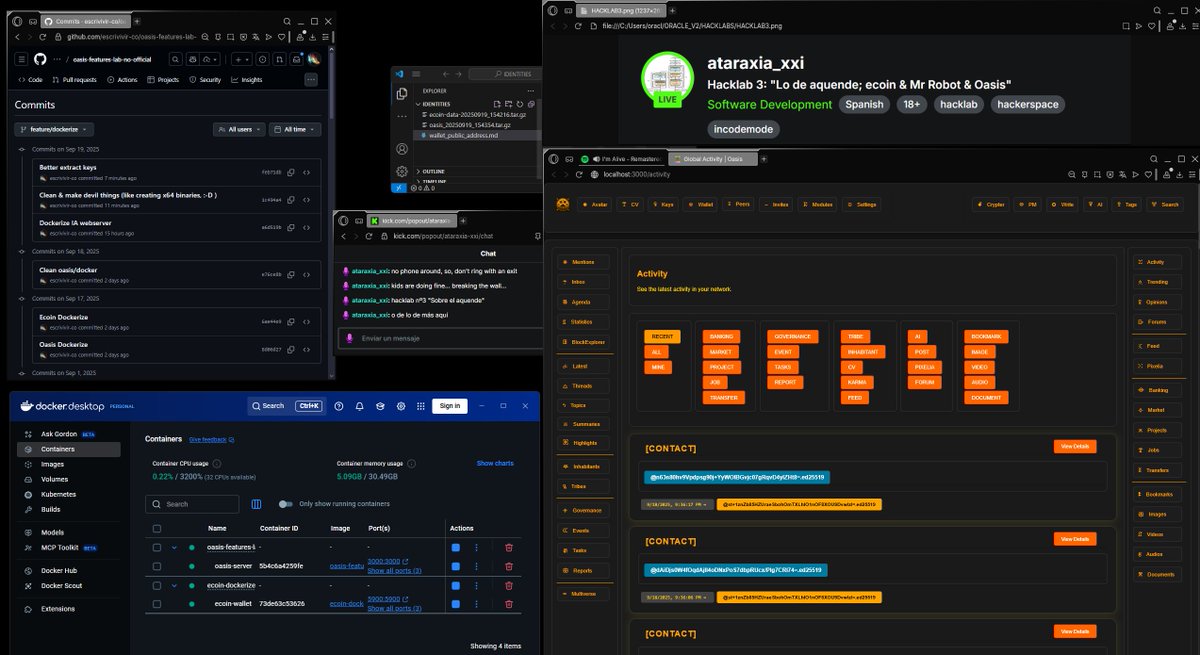
Task: Collapse the oasis-features stack chevron
Action: (174, 547)
